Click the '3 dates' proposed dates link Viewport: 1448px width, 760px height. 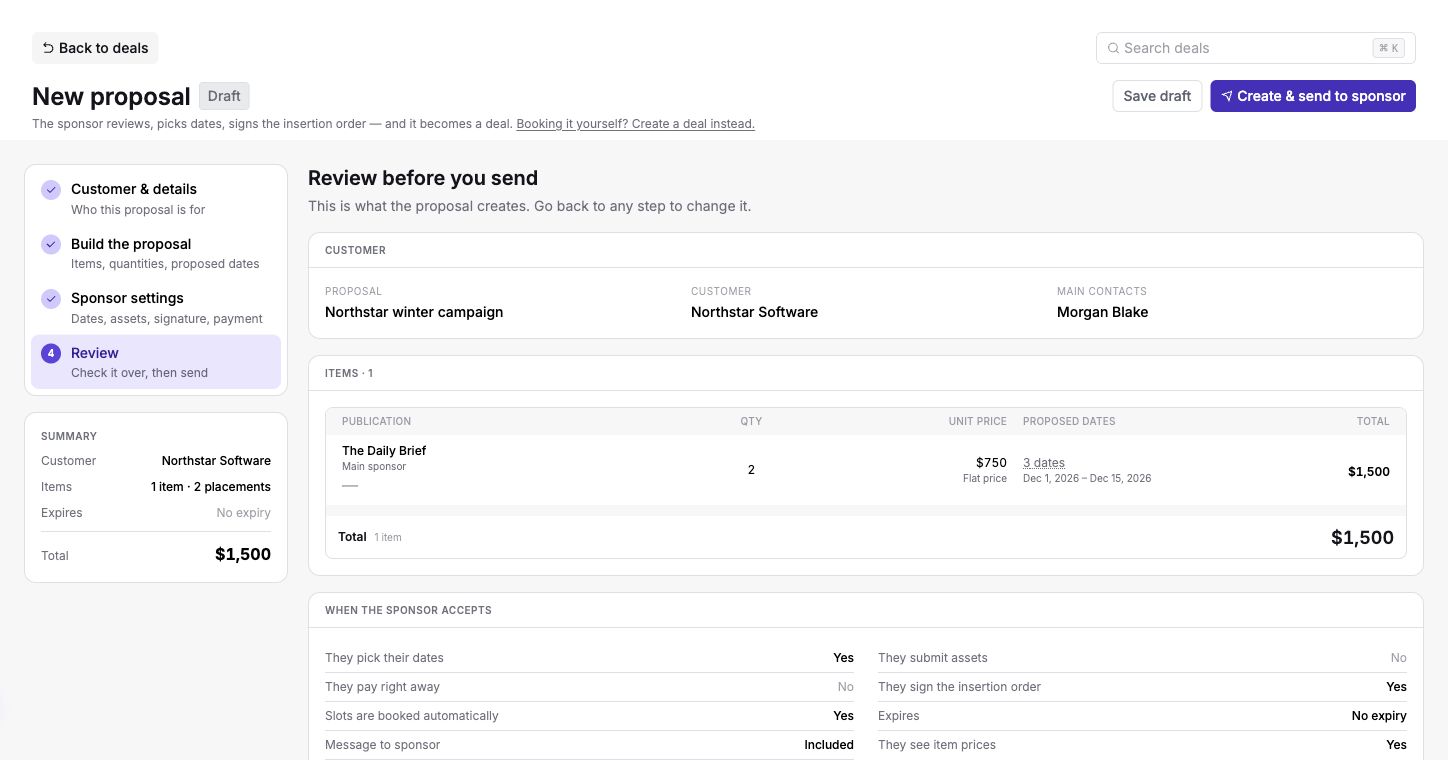click(x=1044, y=463)
